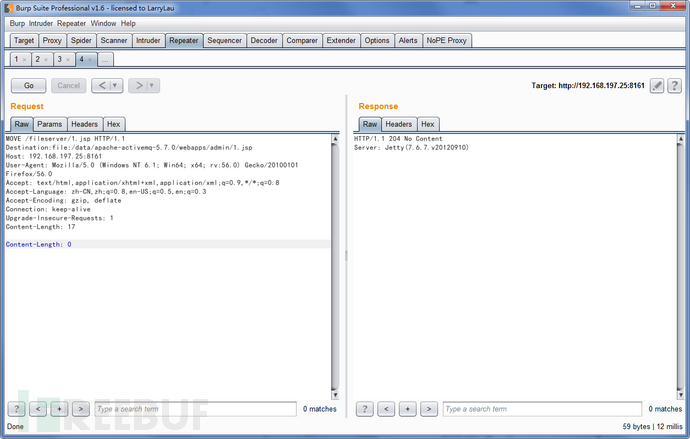Open the NoPE Proxy tab
690x439 pixels.
pyautogui.click(x=446, y=40)
